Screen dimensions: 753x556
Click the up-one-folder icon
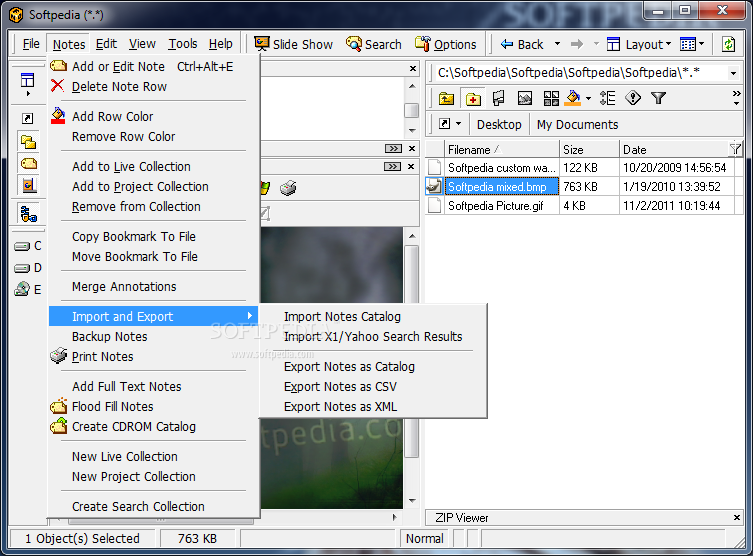446,98
